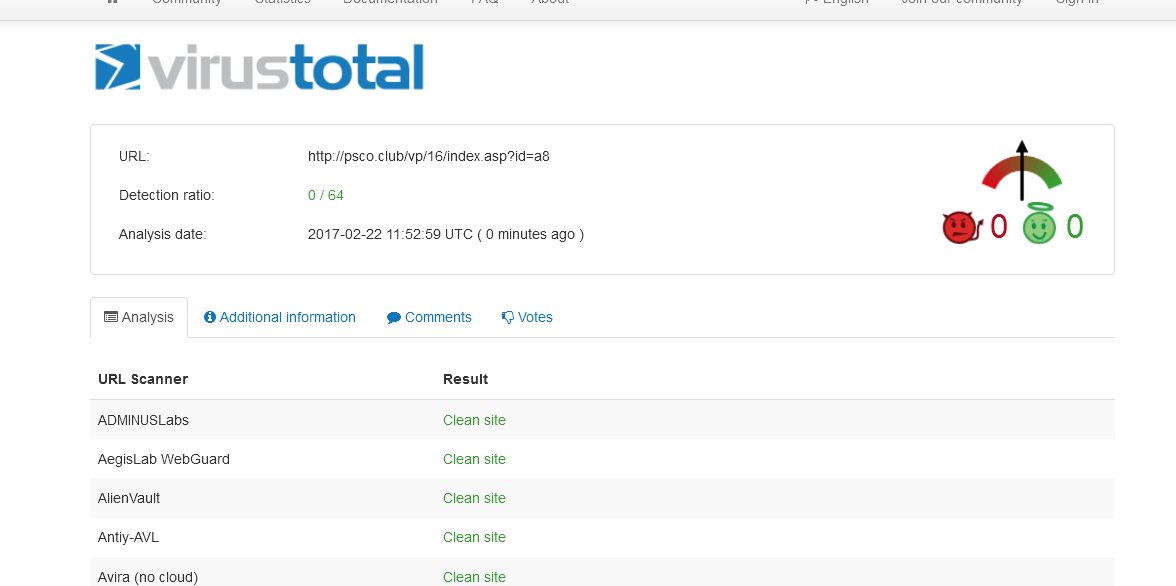
Task: Open the English language dropdown
Action: click(837, 3)
